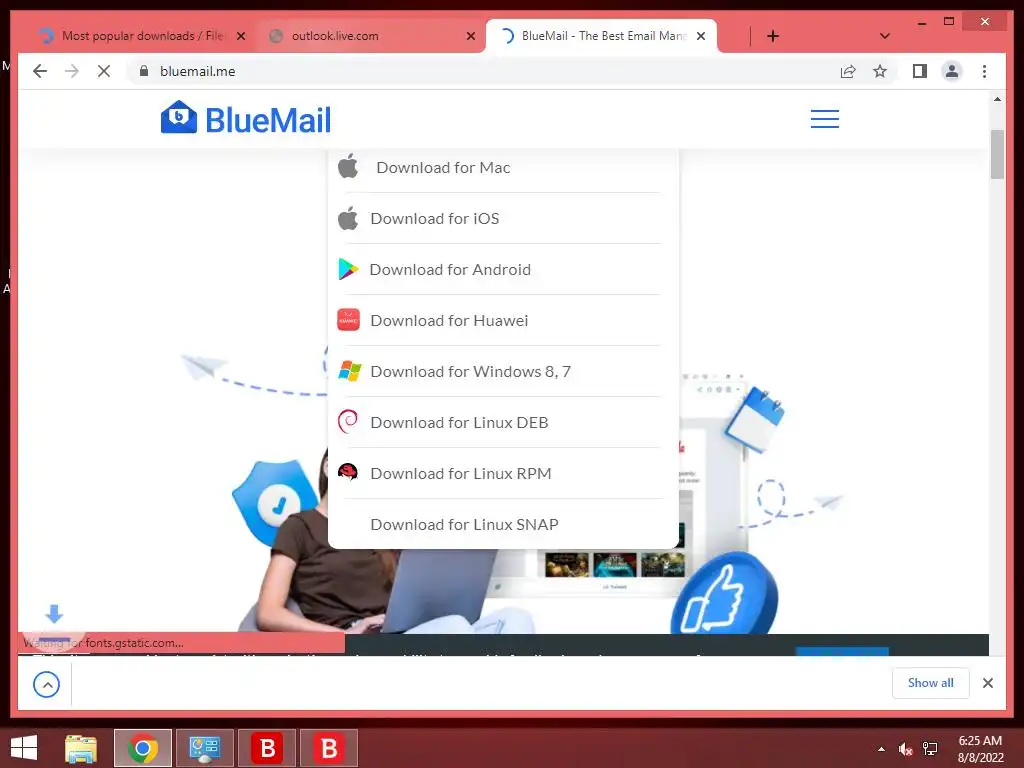Viewport: 1024px width, 768px height.
Task: Click the Chrome taskbar icon
Action: point(143,748)
